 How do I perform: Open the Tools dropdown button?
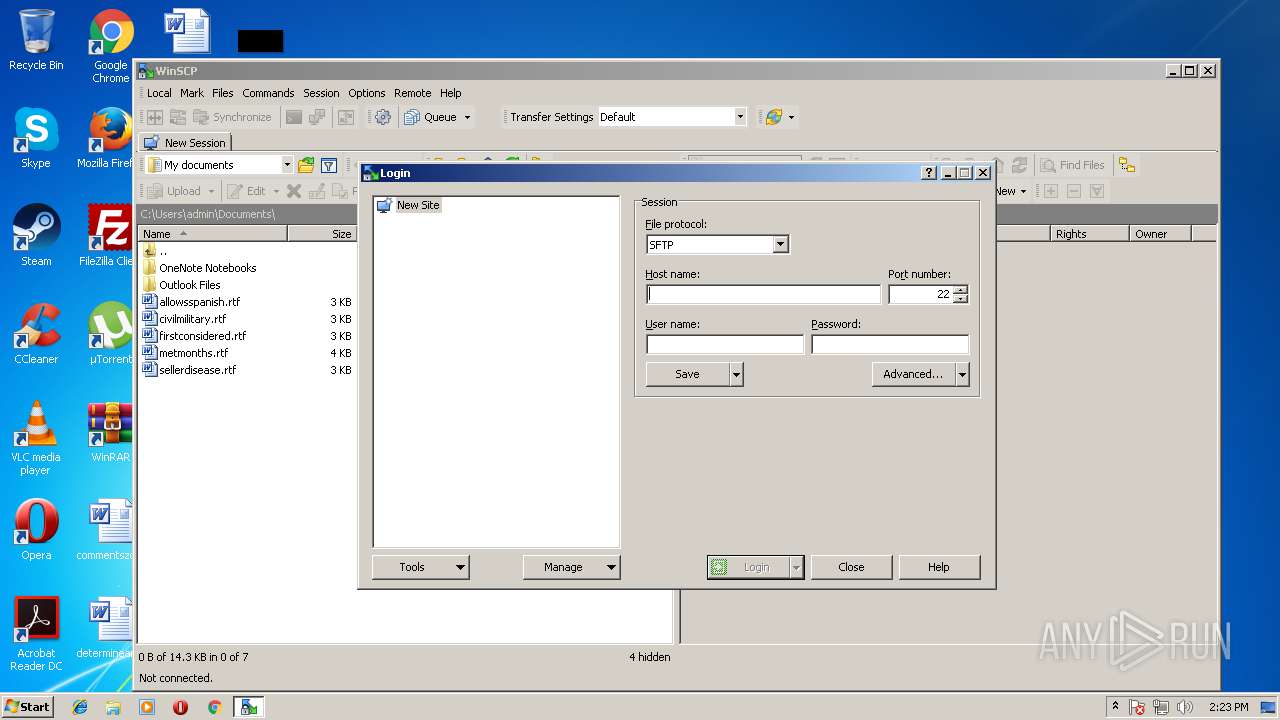tap(420, 567)
